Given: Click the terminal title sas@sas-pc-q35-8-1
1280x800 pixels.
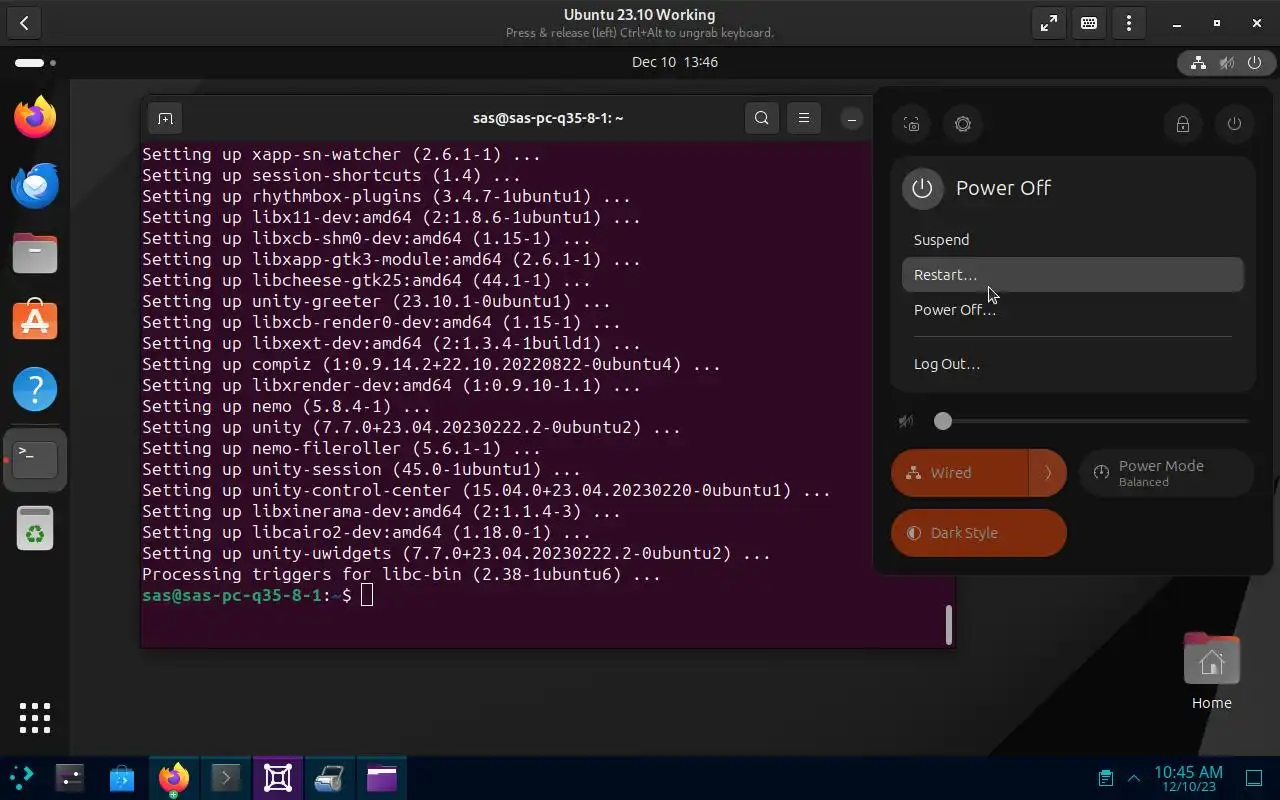Looking at the screenshot, I should point(548,118).
